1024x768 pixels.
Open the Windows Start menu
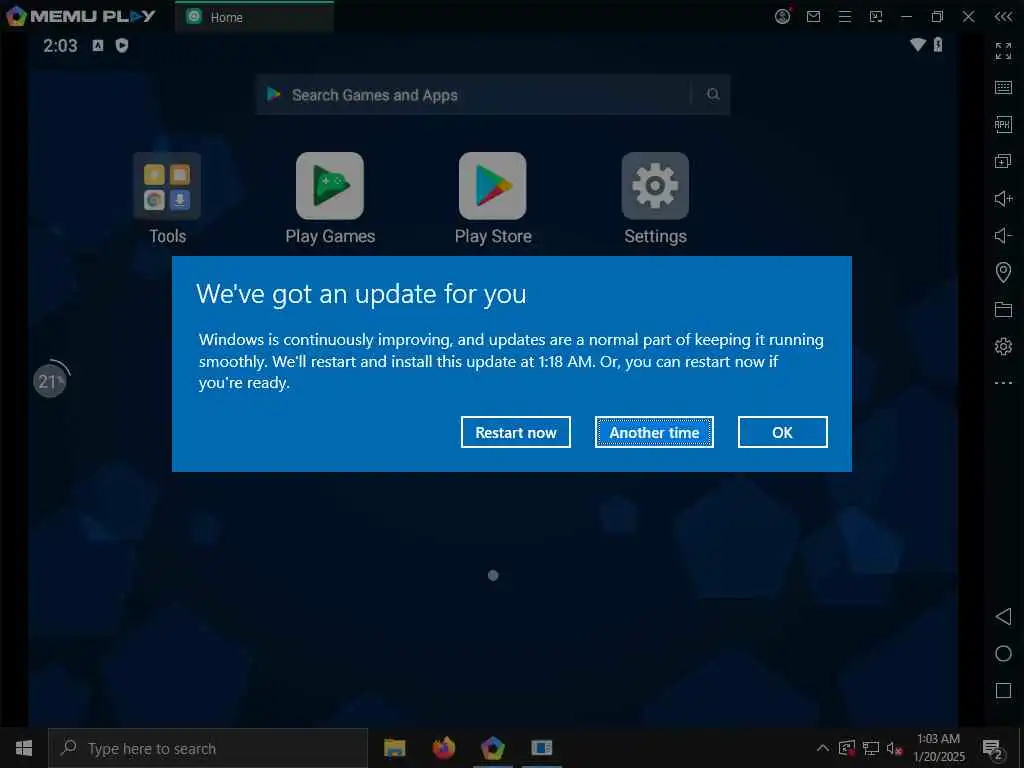point(24,748)
